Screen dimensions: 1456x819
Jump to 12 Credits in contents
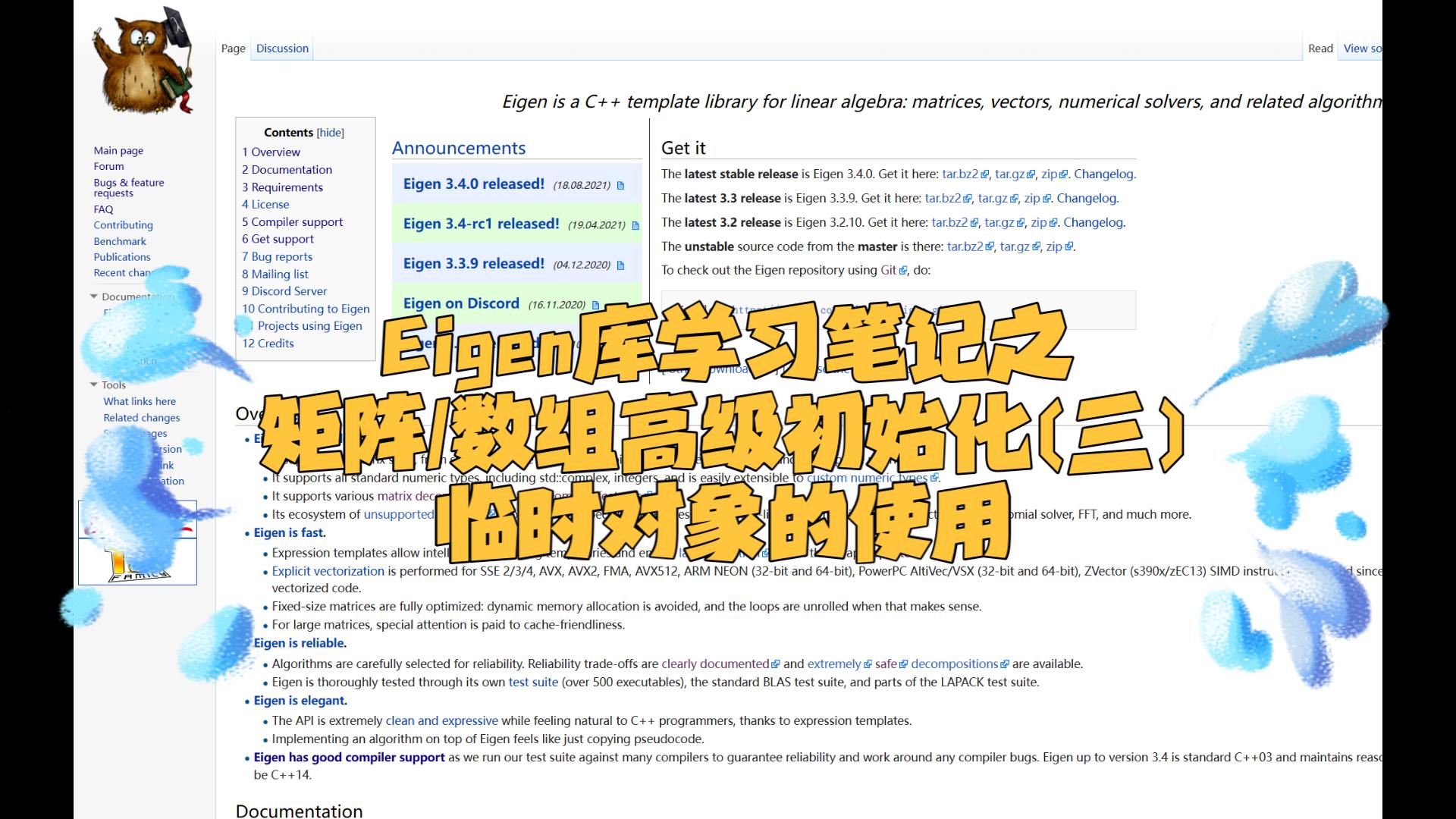point(268,344)
